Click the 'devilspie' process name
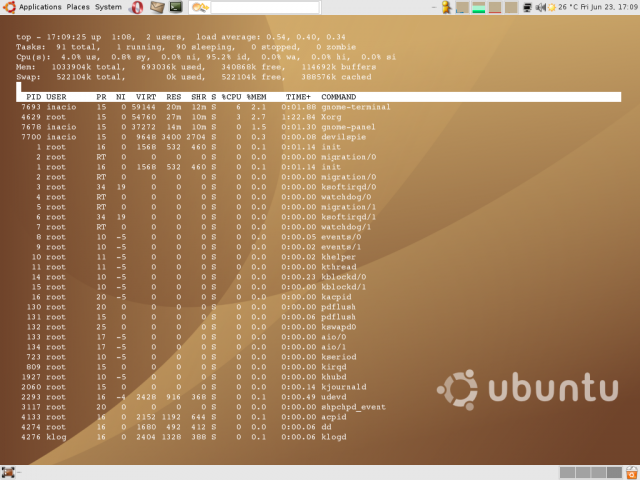640x480 pixels. (343, 137)
